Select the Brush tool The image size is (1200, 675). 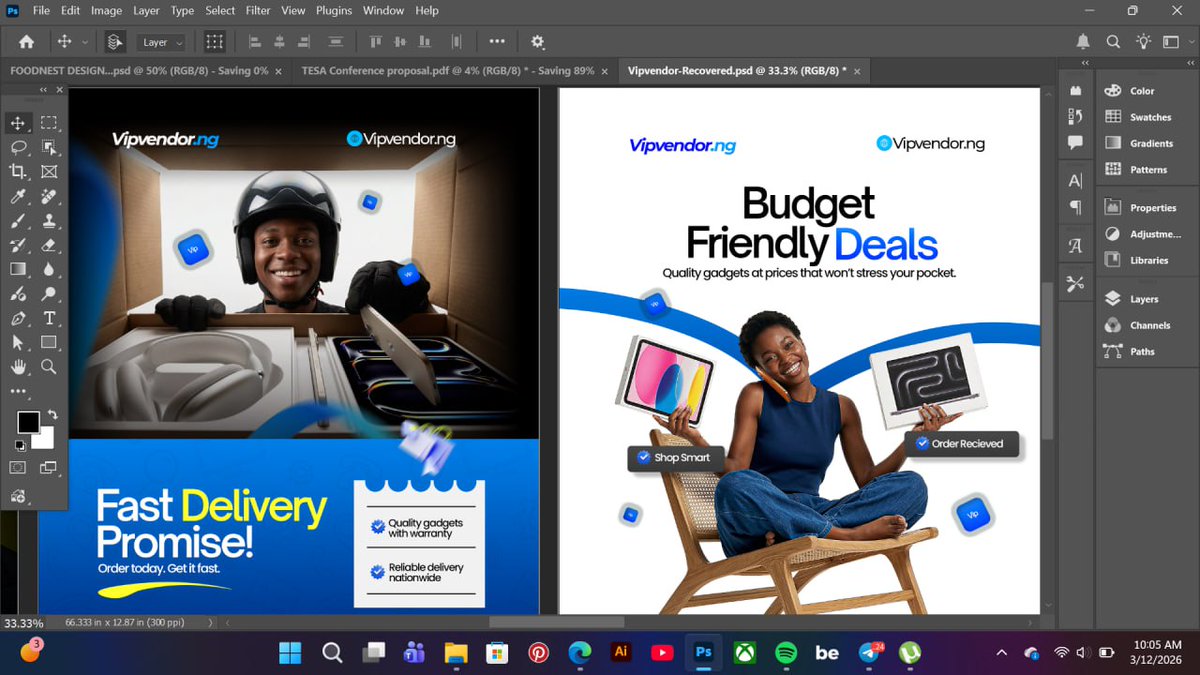(x=18, y=220)
